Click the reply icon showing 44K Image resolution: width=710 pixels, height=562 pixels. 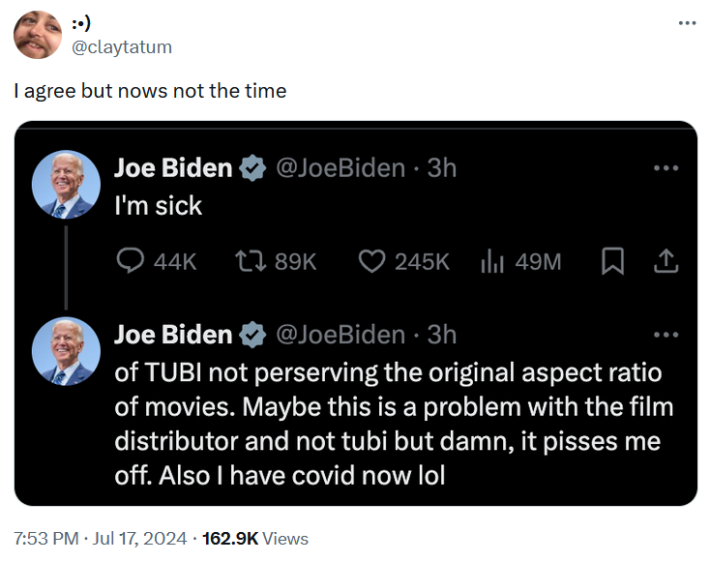[132, 262]
